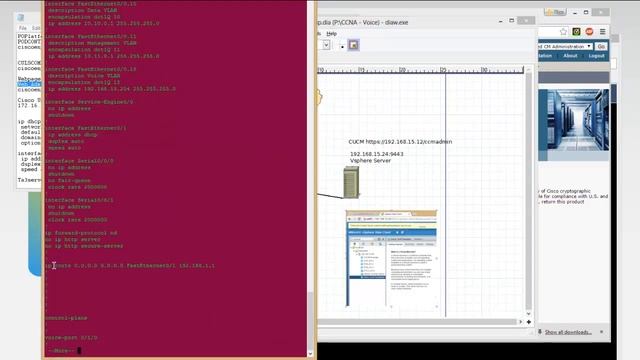This screenshot has width=640, height=360.
Task: Click the Dia horizontal ruler
Action: click(420, 70)
